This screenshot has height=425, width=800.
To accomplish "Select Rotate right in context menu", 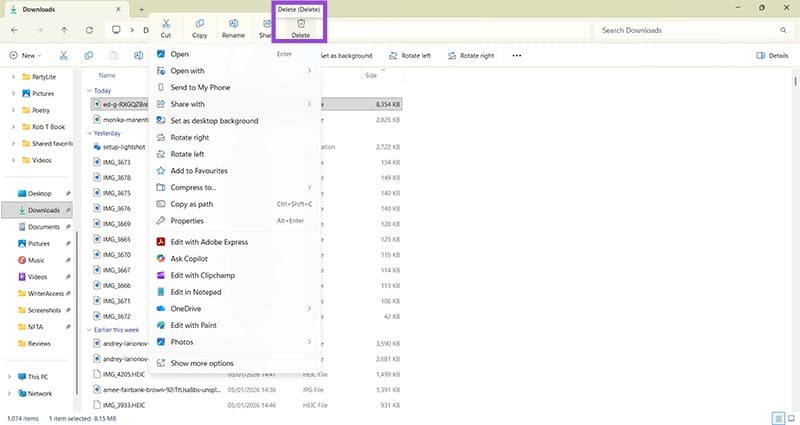I will [235, 137].
